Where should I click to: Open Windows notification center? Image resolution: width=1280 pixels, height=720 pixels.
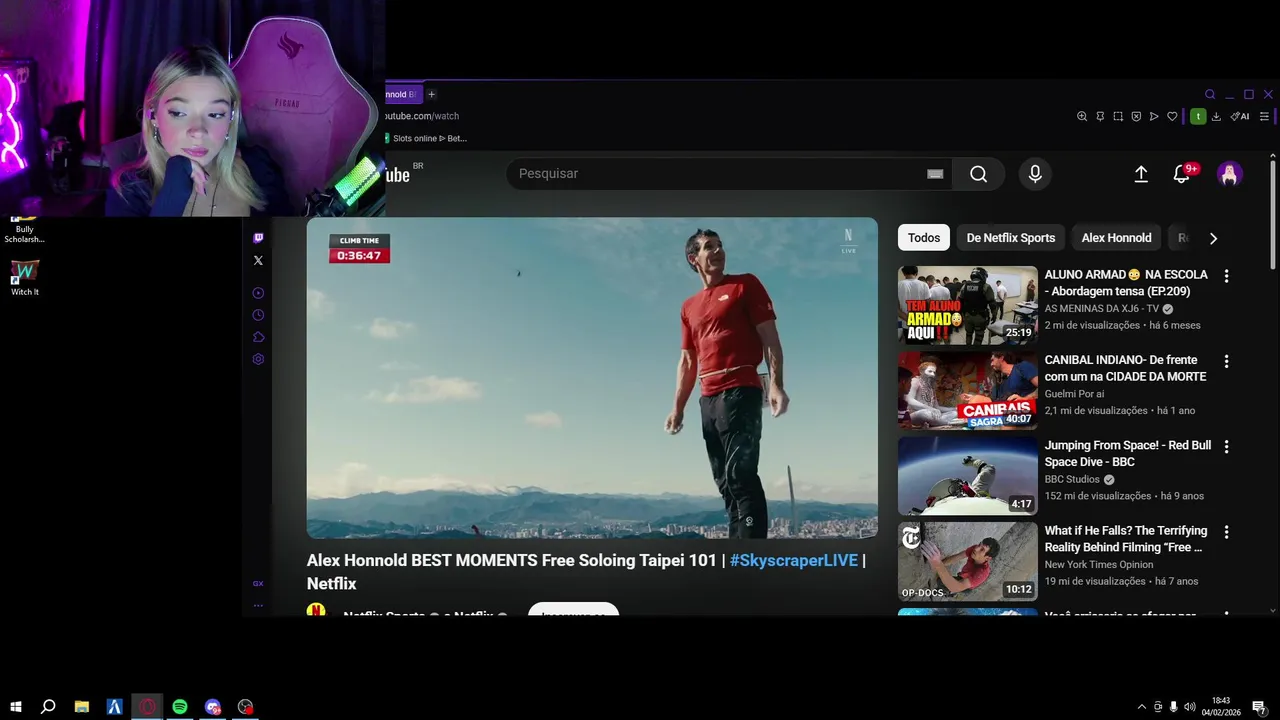(x=1259, y=707)
